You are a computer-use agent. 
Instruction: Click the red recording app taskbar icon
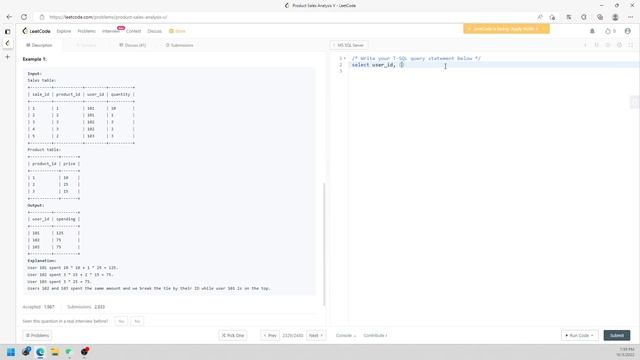(84, 352)
